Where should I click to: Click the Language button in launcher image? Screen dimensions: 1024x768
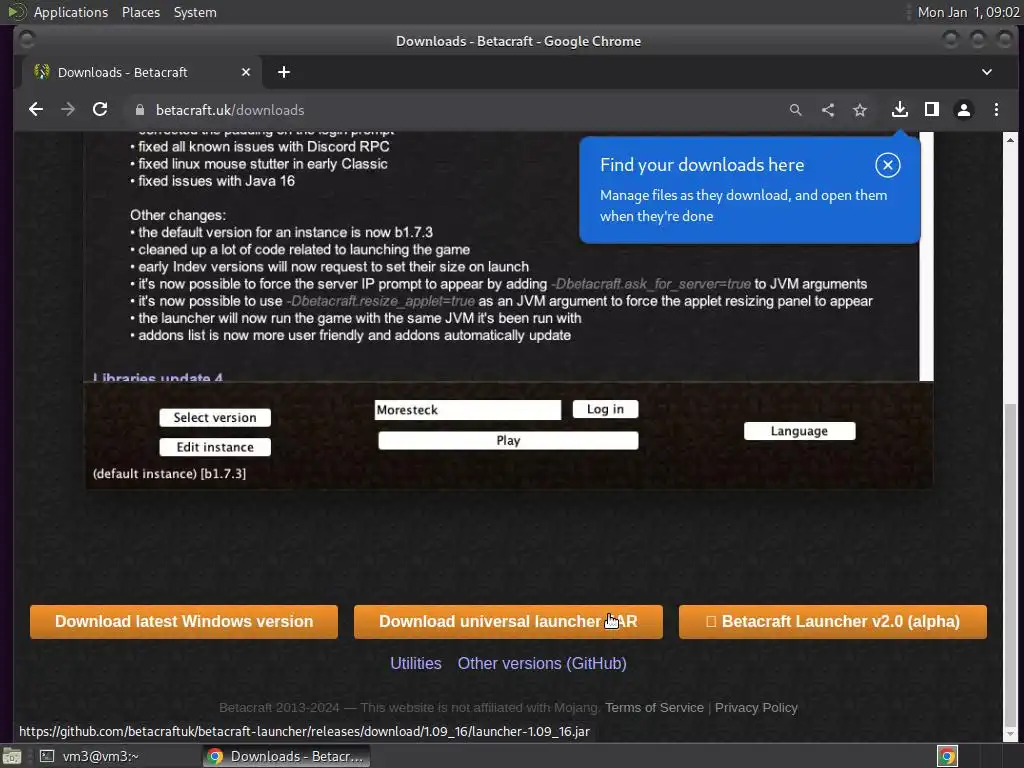coord(799,431)
